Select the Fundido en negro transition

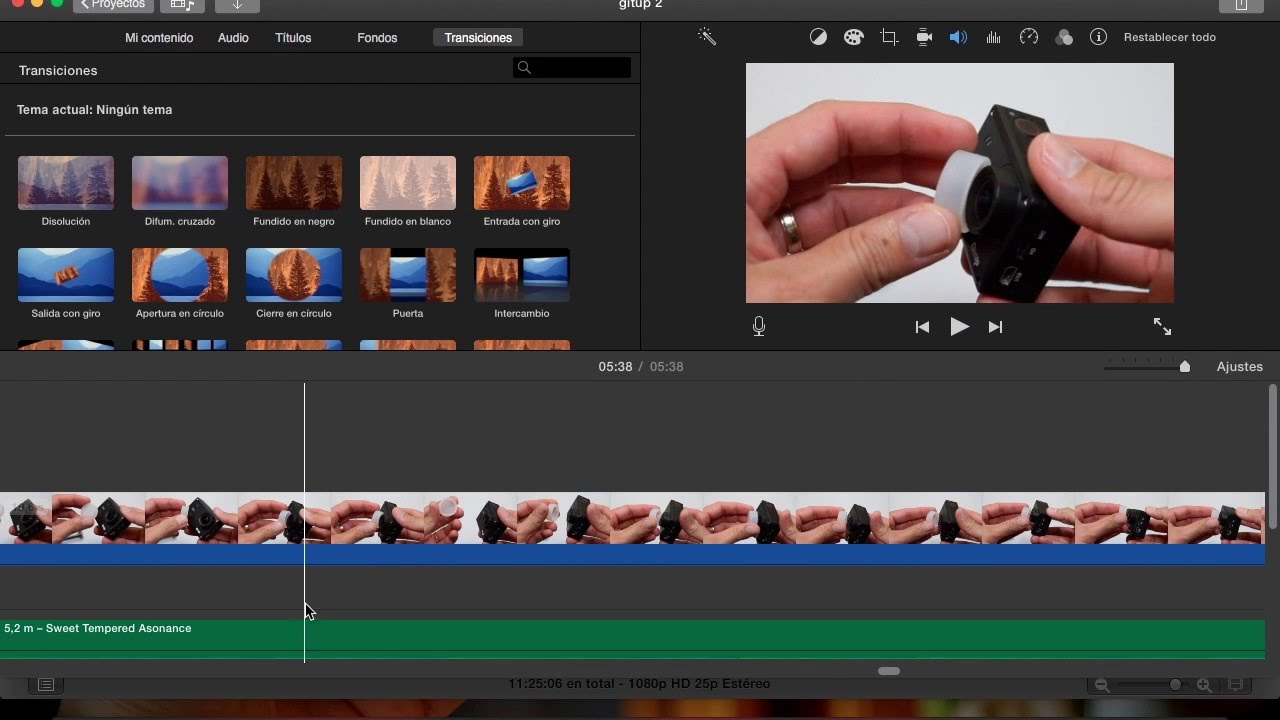pos(294,183)
